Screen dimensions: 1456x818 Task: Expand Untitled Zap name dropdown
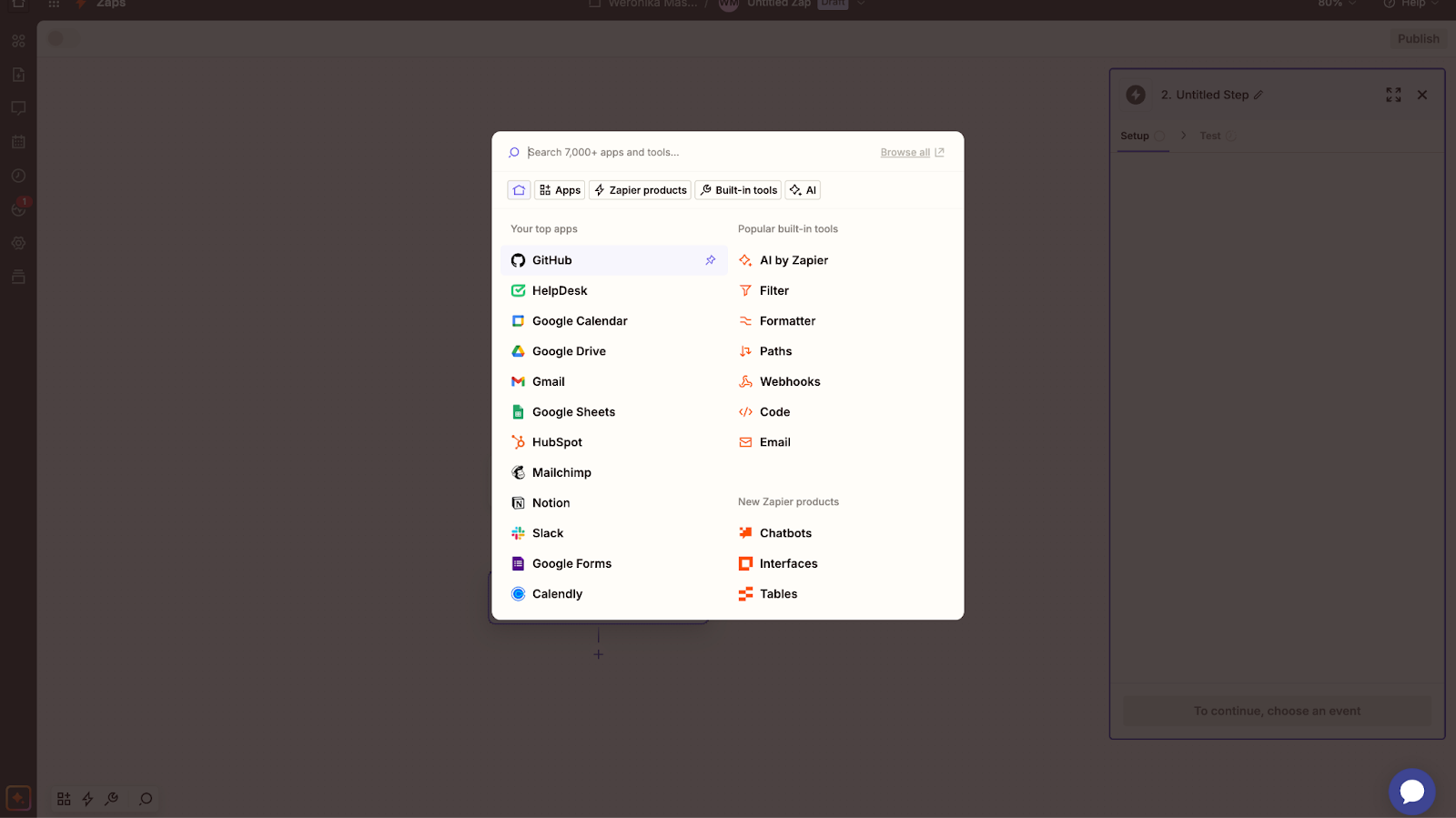click(x=861, y=4)
